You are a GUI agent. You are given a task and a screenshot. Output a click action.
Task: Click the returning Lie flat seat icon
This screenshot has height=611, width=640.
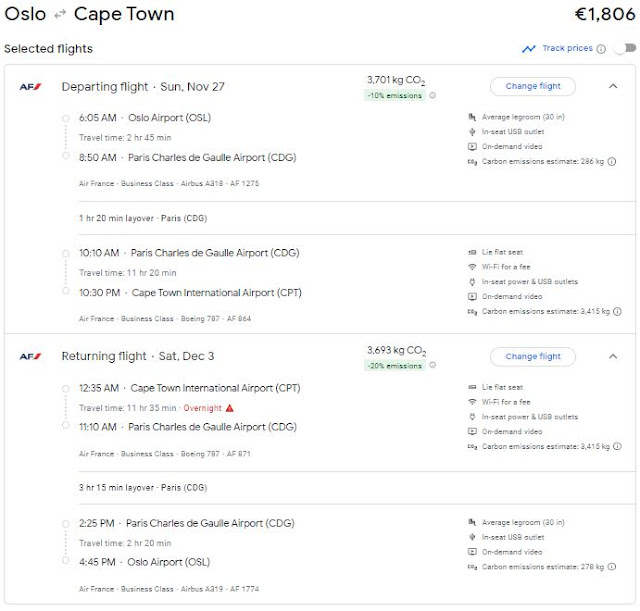[472, 387]
